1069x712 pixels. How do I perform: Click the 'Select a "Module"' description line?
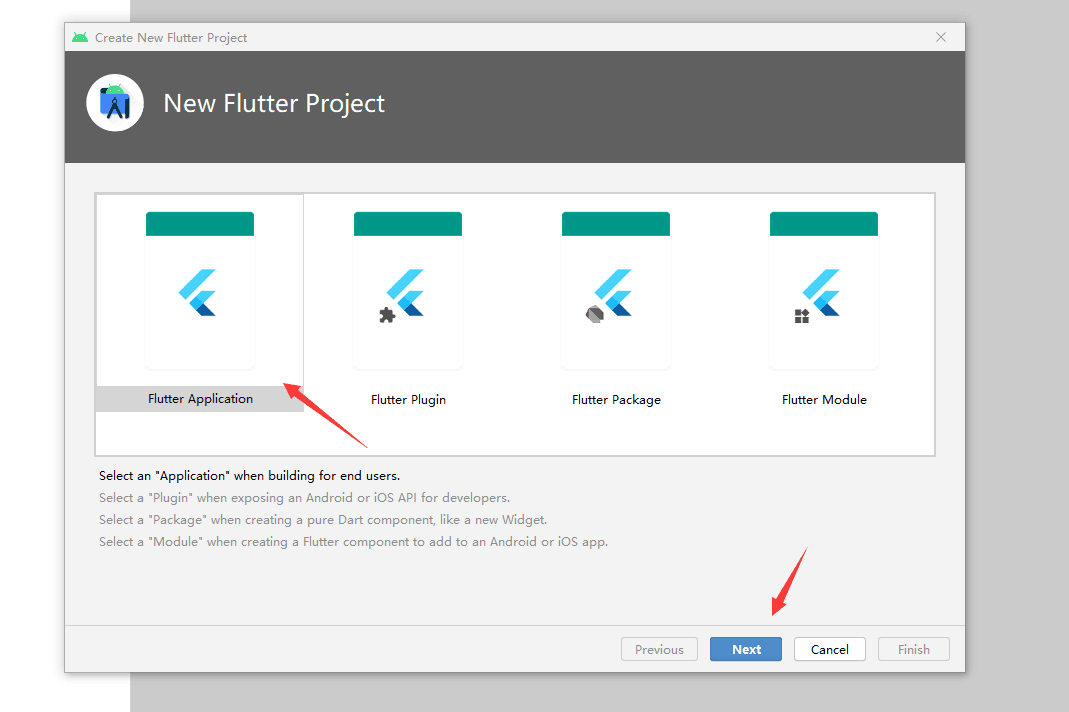(x=353, y=542)
